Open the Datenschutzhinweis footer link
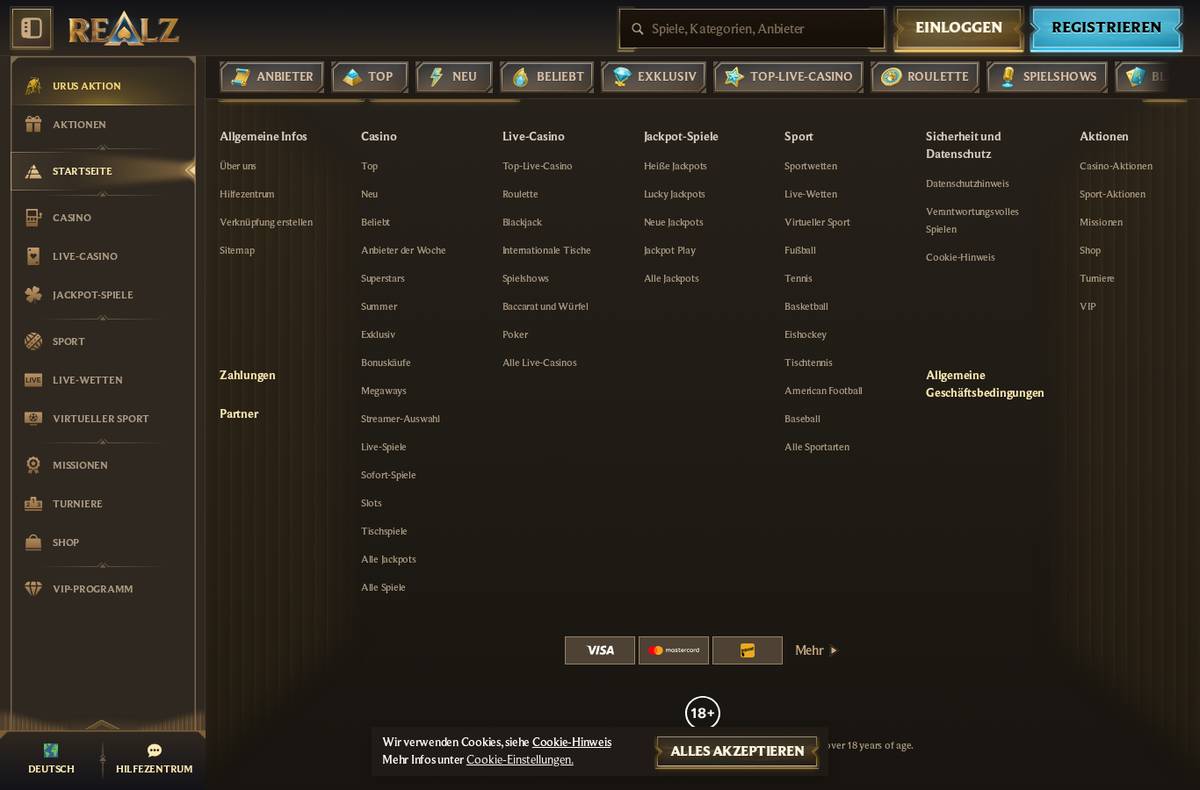1200x790 pixels. click(967, 184)
